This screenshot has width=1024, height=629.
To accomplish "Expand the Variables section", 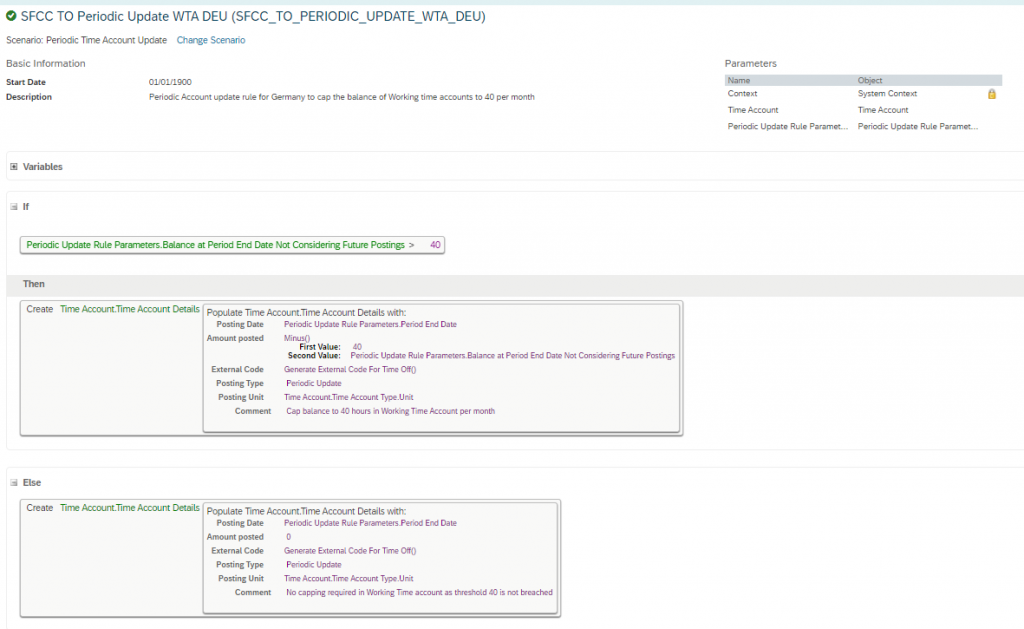I will click(14, 167).
